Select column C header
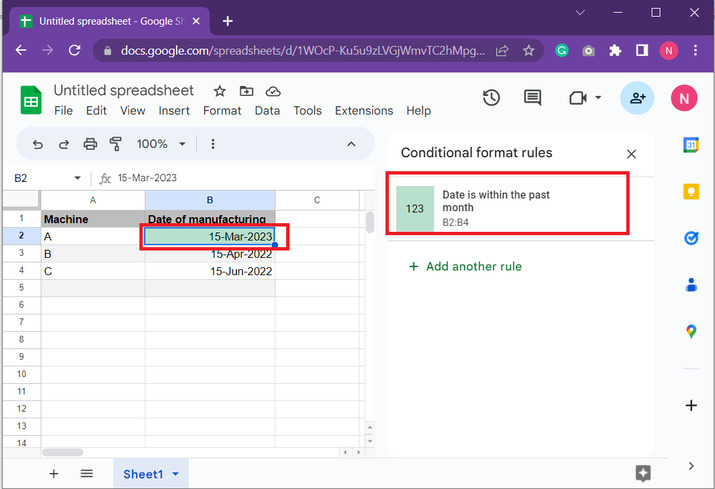This screenshot has height=489, width=715. click(317, 200)
